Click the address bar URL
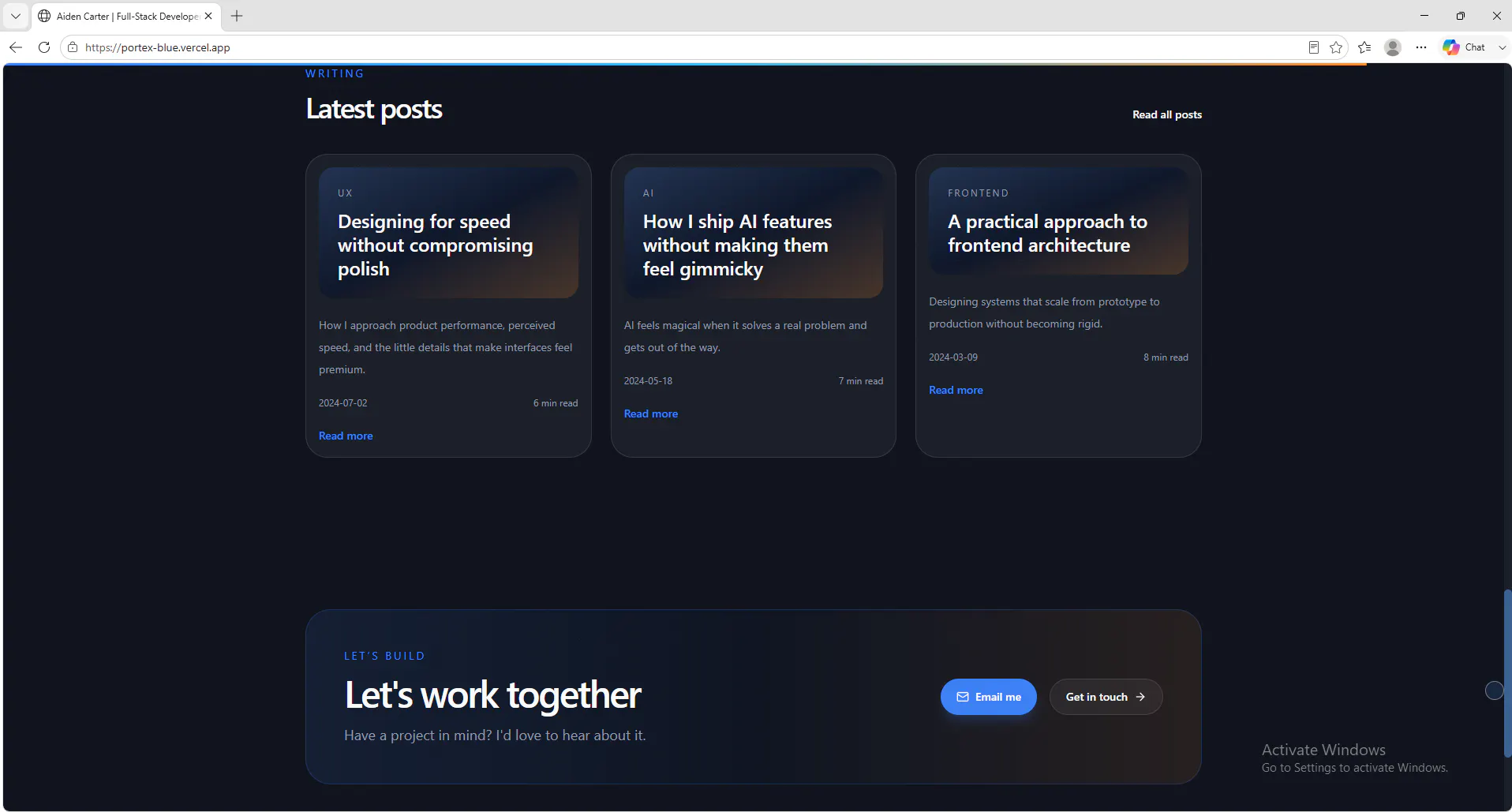This screenshot has height=812, width=1512. 158,47
